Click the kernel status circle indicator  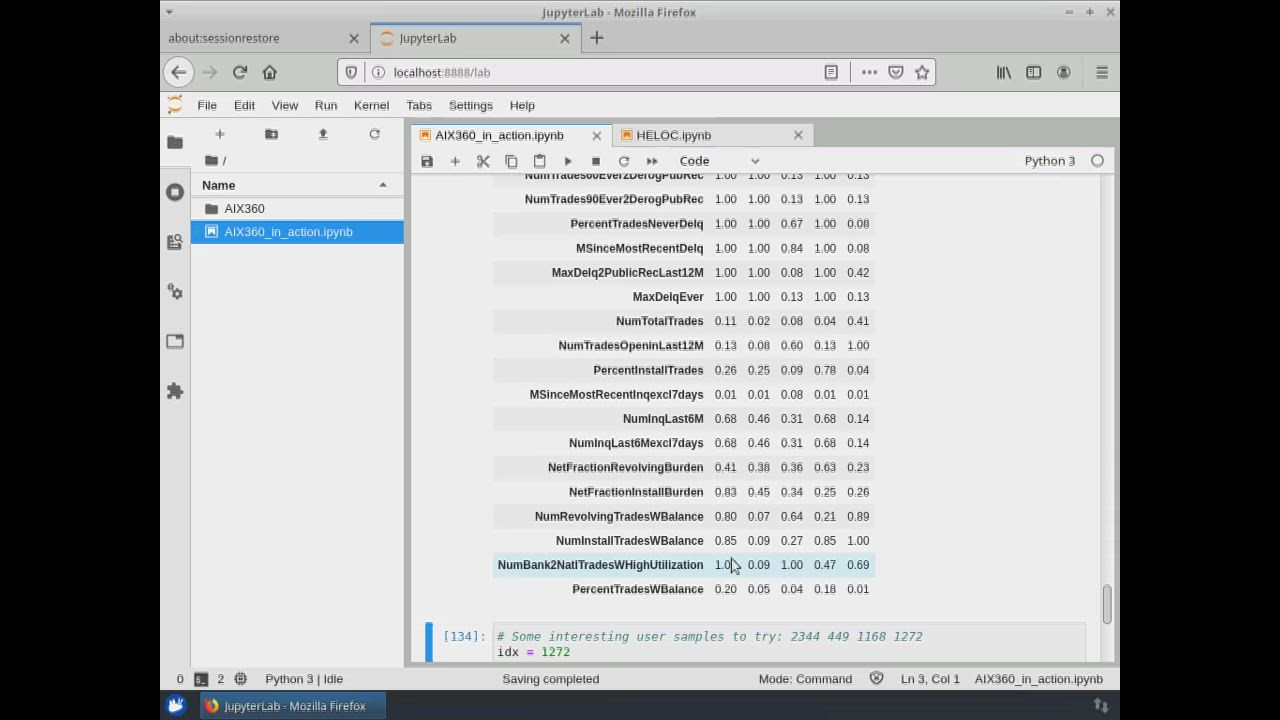point(1097,161)
